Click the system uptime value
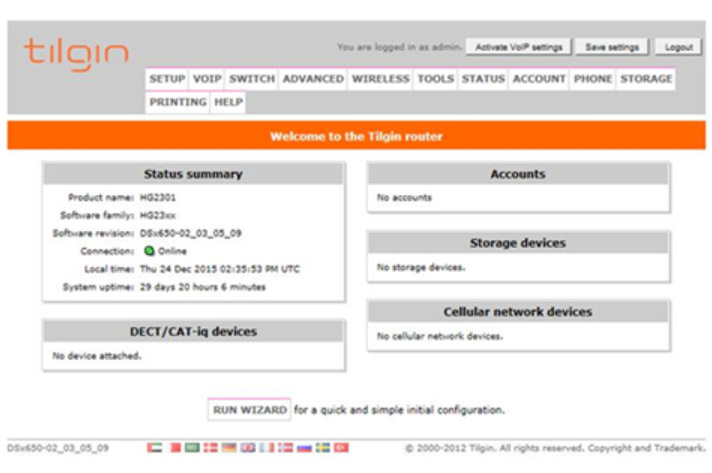 pos(203,287)
